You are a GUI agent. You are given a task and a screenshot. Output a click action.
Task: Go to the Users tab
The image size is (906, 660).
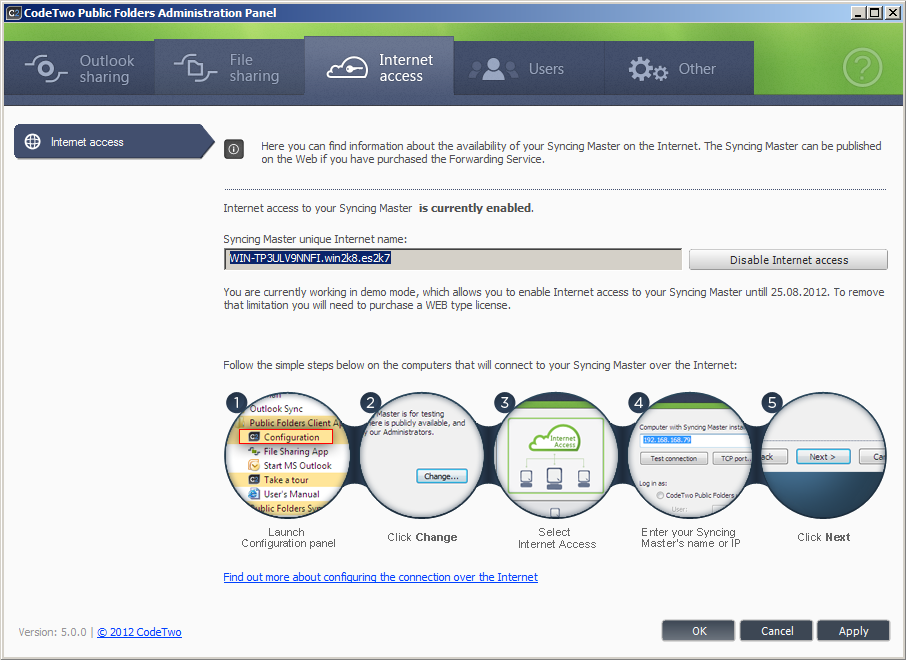[x=529, y=68]
